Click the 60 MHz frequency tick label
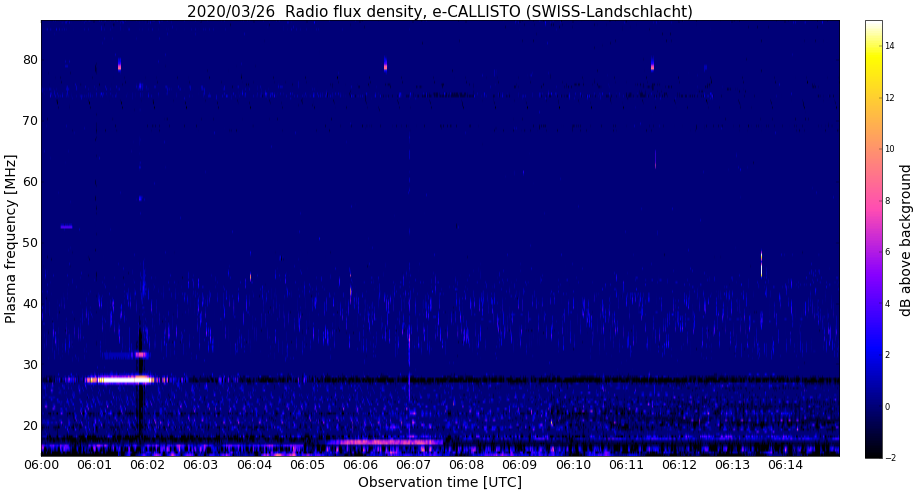The height and width of the screenshot is (494, 919). 30,182
